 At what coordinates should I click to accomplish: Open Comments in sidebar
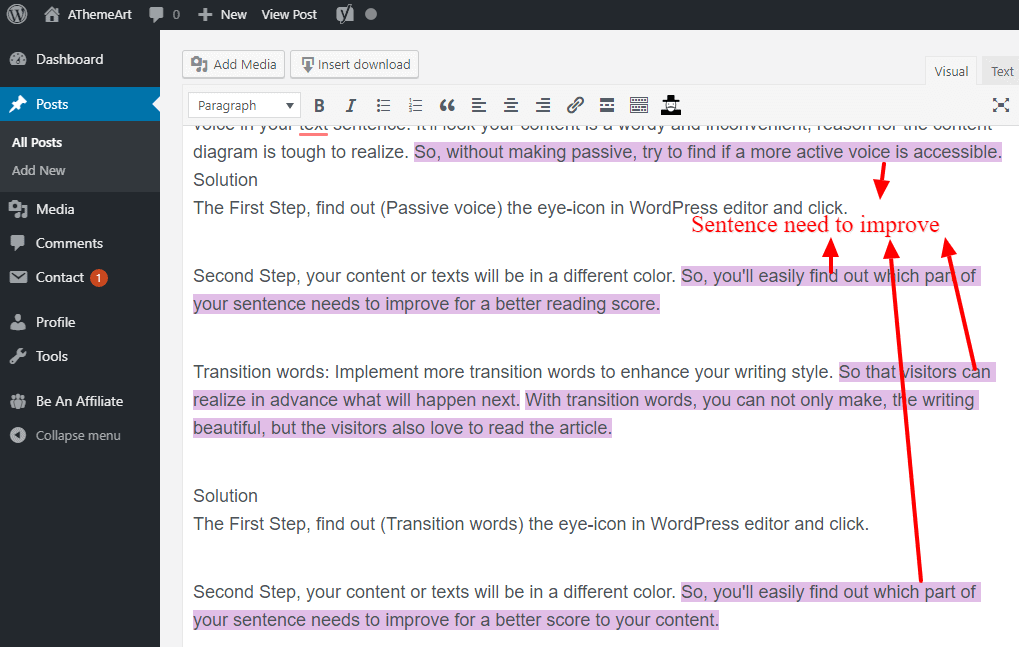[x=69, y=243]
